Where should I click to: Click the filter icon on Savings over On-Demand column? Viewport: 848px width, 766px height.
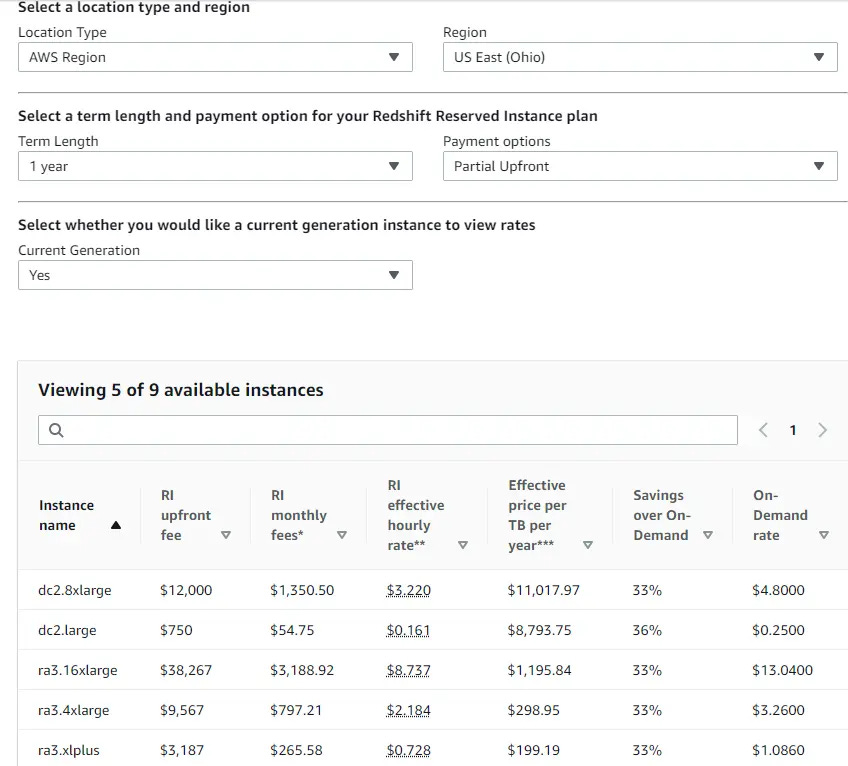click(708, 535)
